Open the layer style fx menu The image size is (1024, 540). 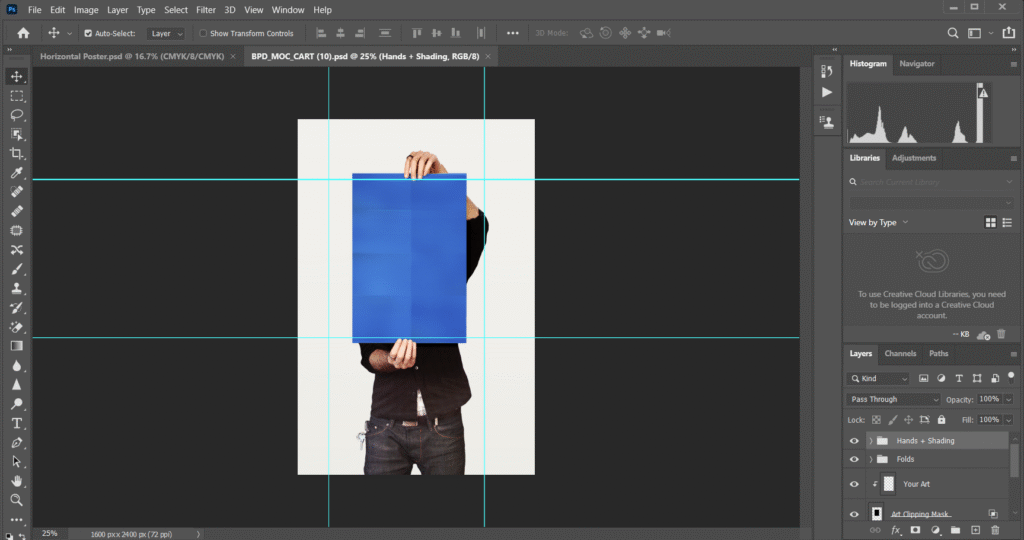[896, 529]
